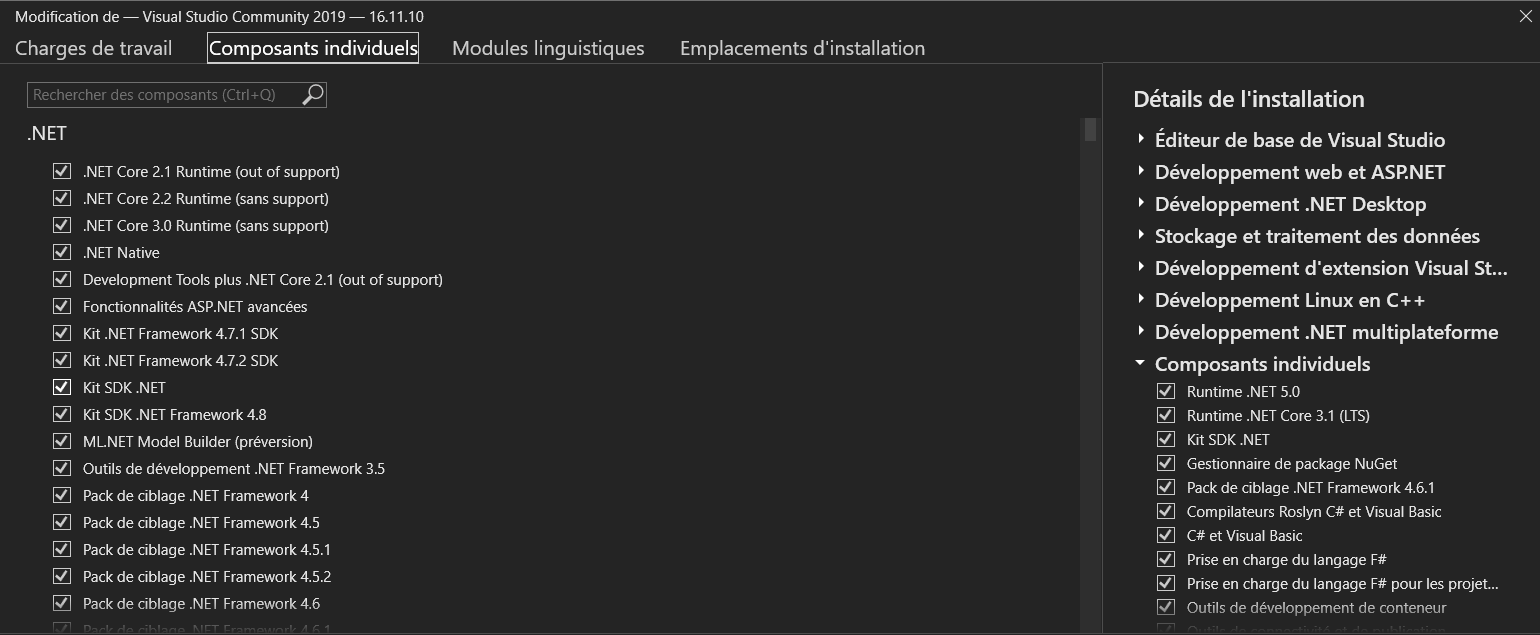Click the component search input field
Viewport: 1540px width, 635px height.
(x=160, y=94)
